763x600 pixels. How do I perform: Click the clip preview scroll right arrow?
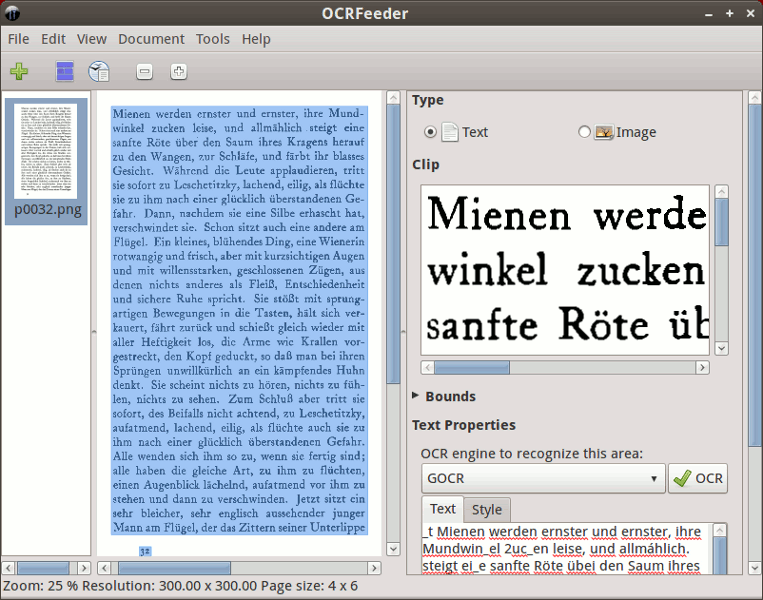click(702, 367)
